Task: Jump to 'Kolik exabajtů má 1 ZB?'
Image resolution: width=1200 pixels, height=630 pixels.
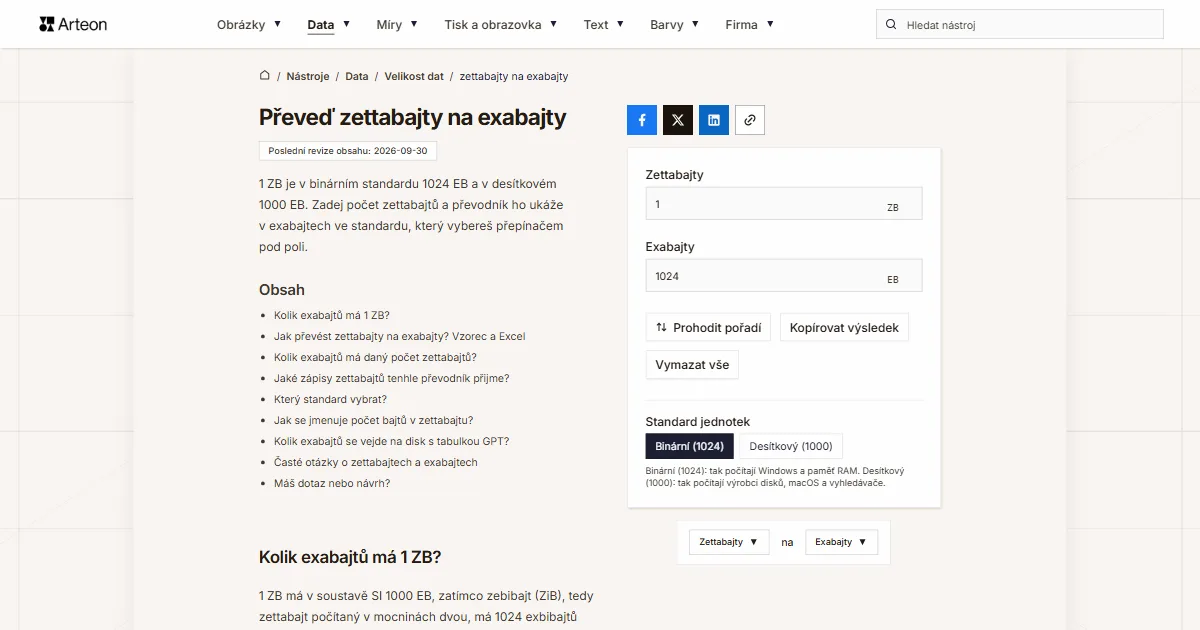Action: click(x=332, y=315)
